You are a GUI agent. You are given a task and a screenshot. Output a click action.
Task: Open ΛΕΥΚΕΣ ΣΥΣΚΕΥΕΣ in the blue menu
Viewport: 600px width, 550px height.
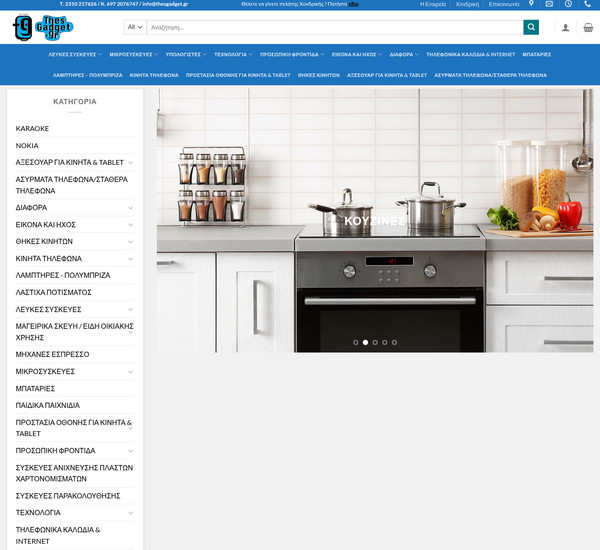click(75, 54)
